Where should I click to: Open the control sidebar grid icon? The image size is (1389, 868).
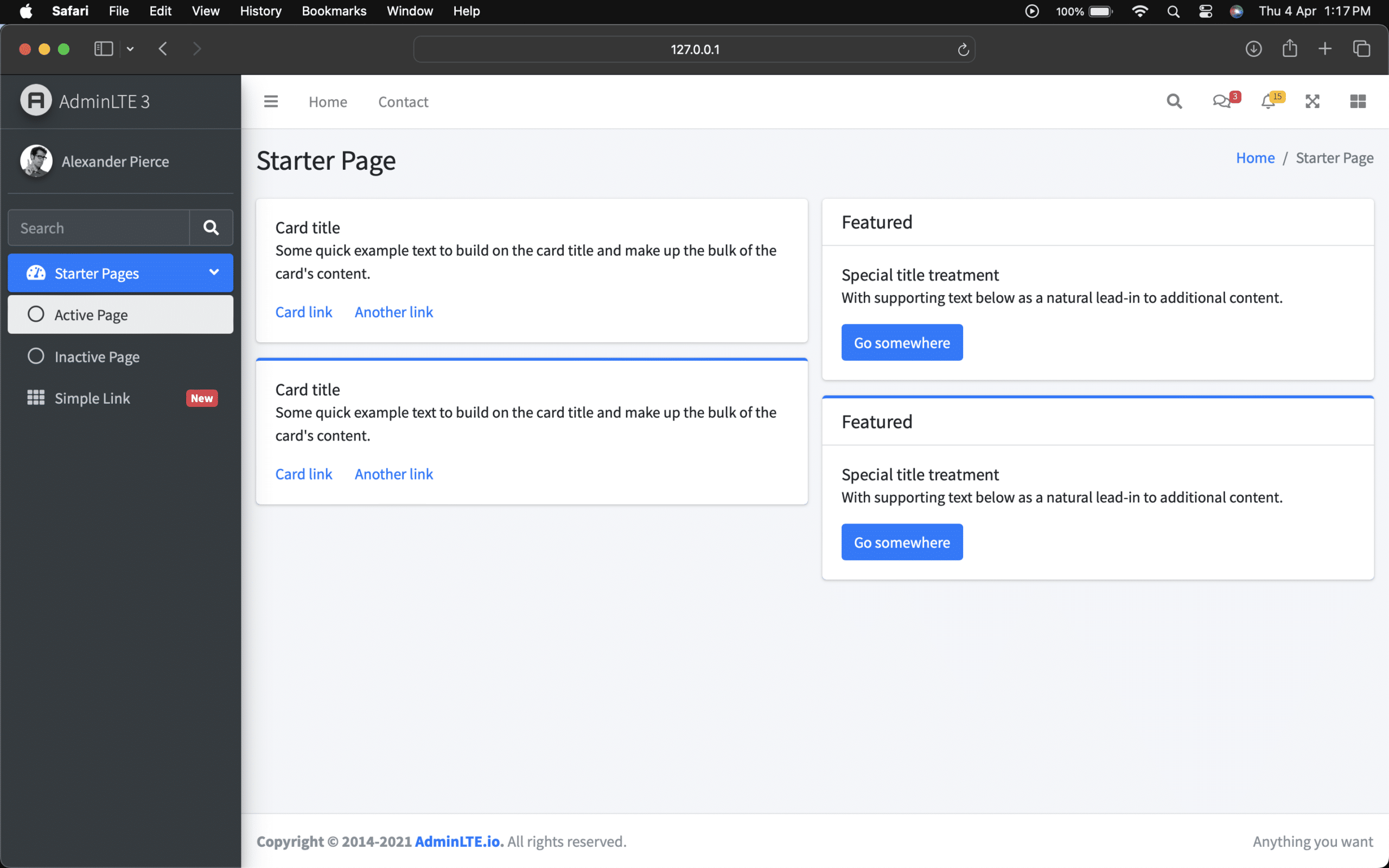click(1358, 101)
